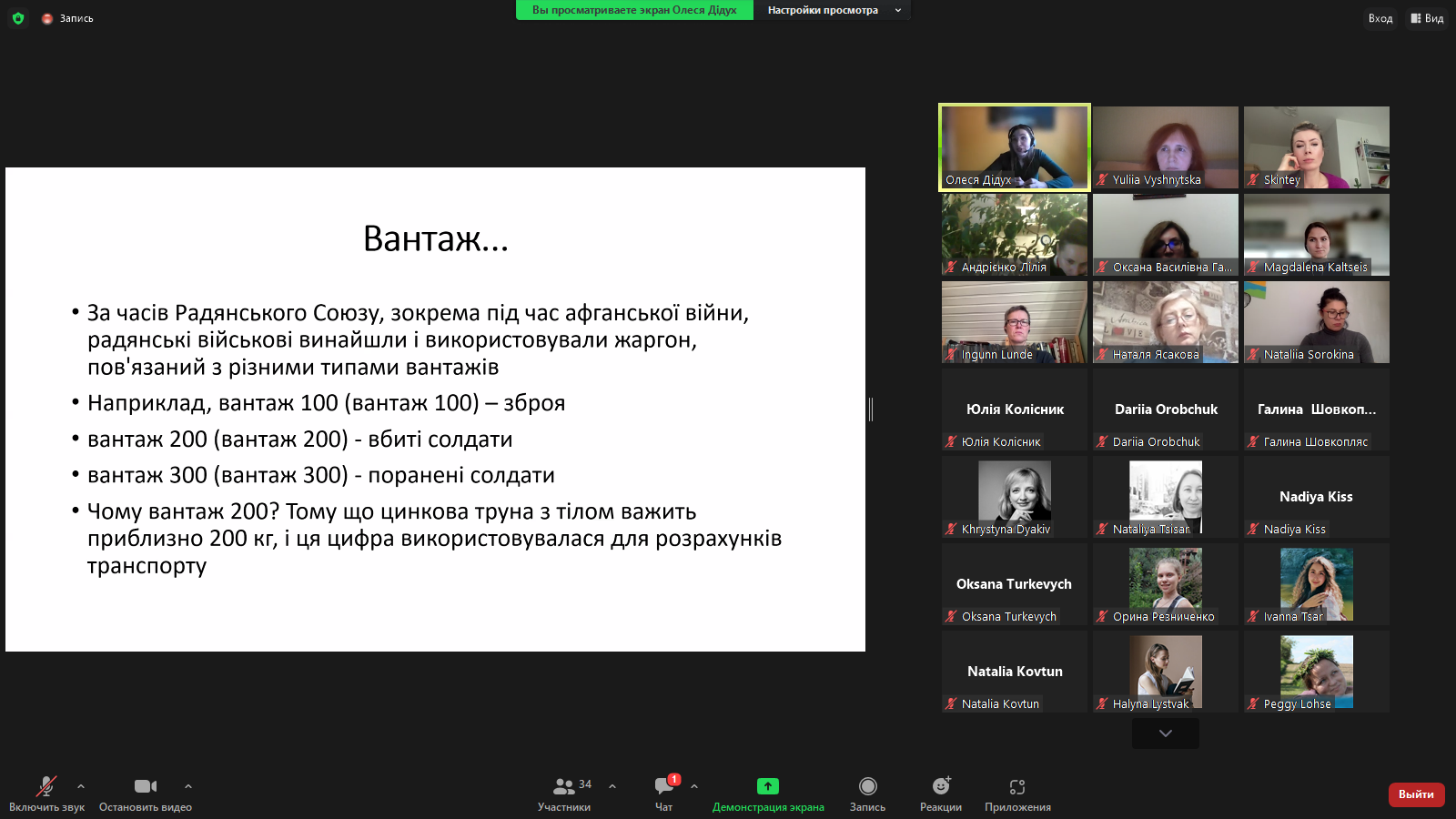Click the green Демонстрация экрана share icon
Viewport: 1456px width, 819px height.
(x=768, y=786)
